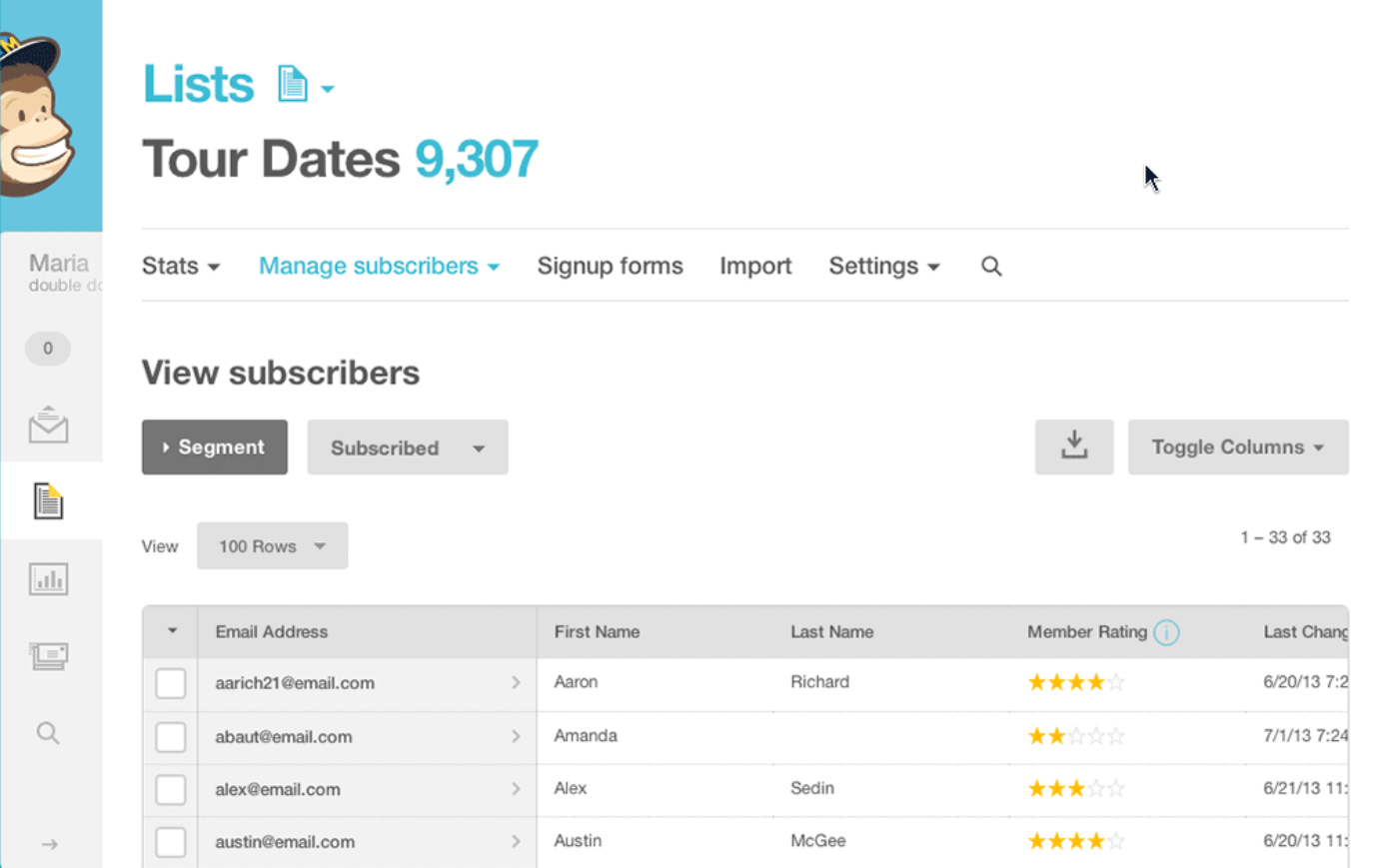The image size is (1382, 868).
Task: Click the export download icon button
Action: pos(1074,446)
